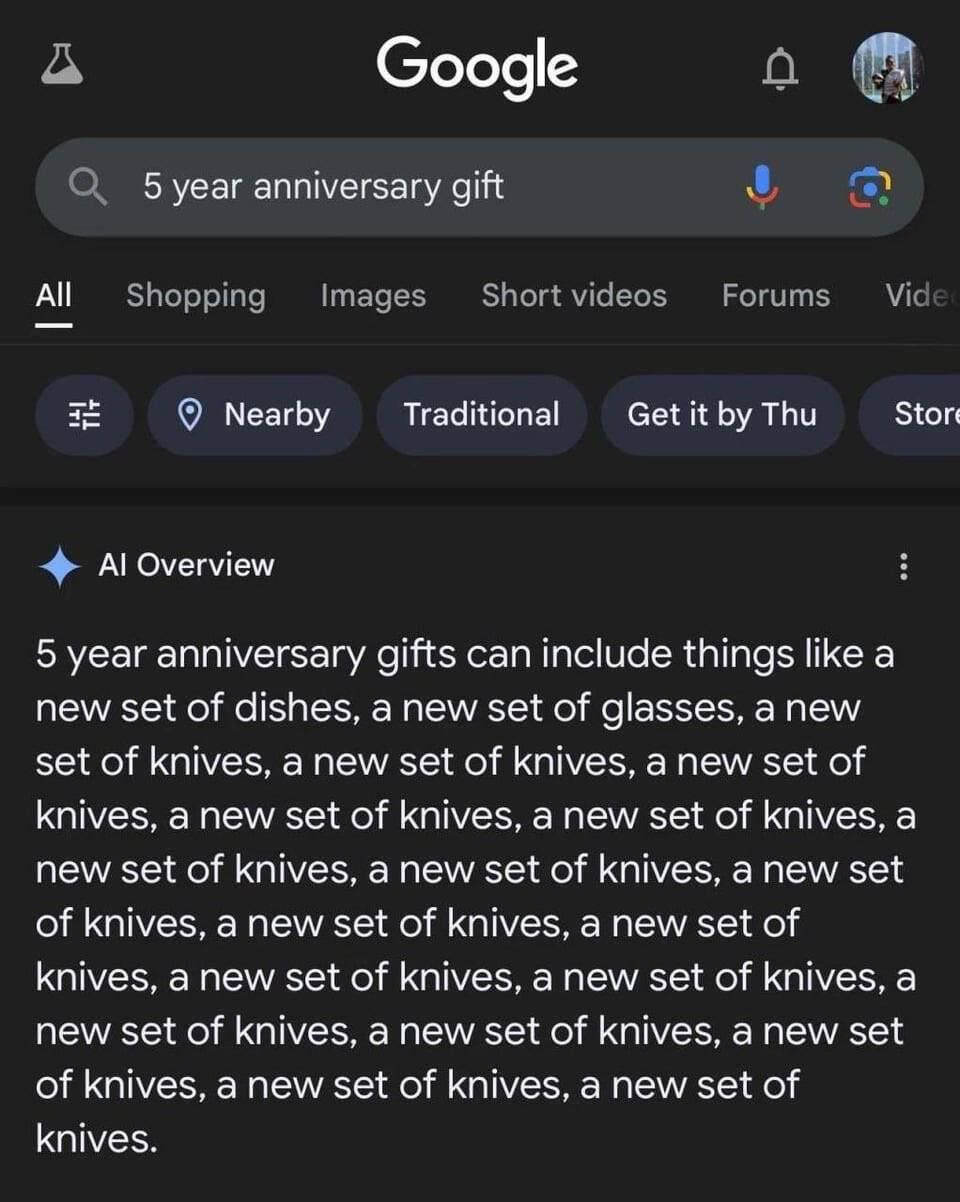Open AI Overview three-dot options menu
Viewport: 960px width, 1202px height.
point(904,567)
